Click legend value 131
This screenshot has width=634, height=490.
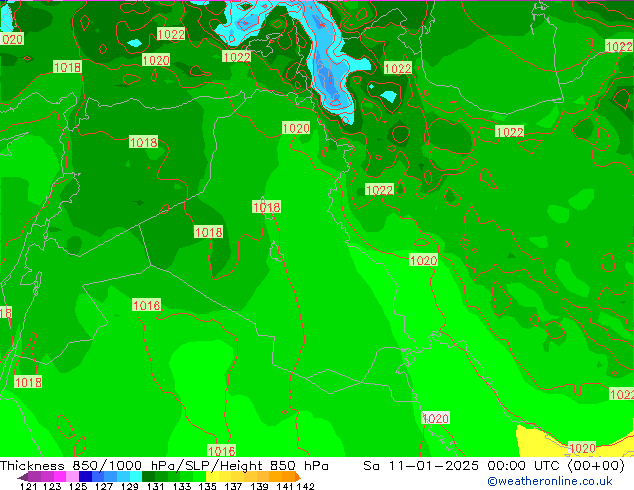[x=155, y=486]
